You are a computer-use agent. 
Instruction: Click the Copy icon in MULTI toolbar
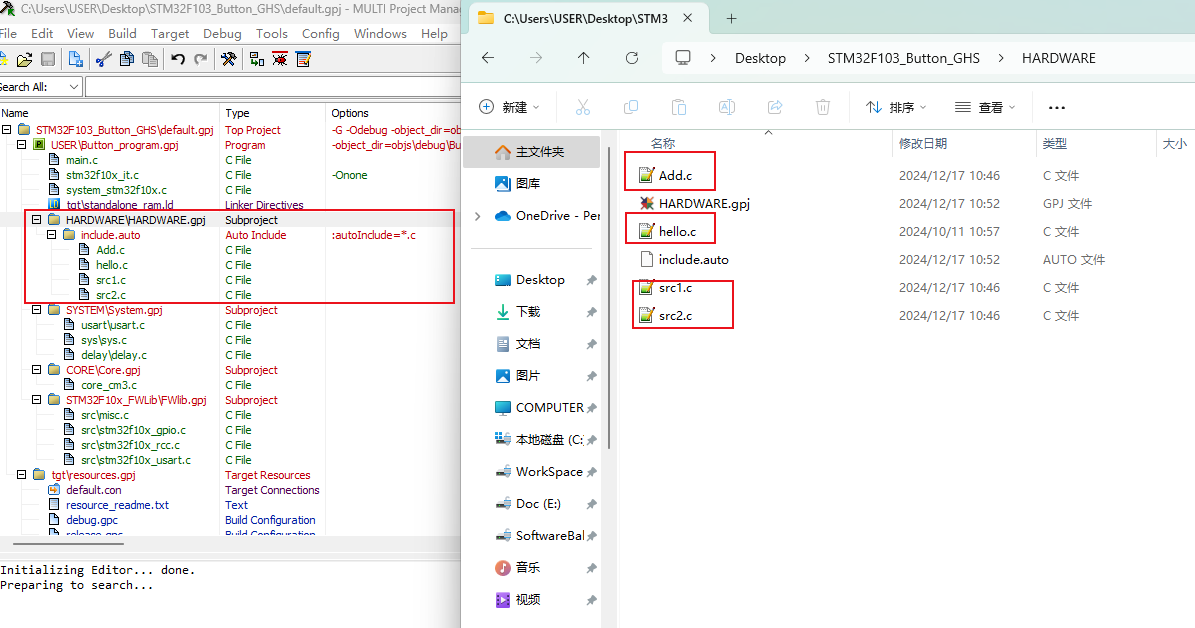pyautogui.click(x=126, y=60)
